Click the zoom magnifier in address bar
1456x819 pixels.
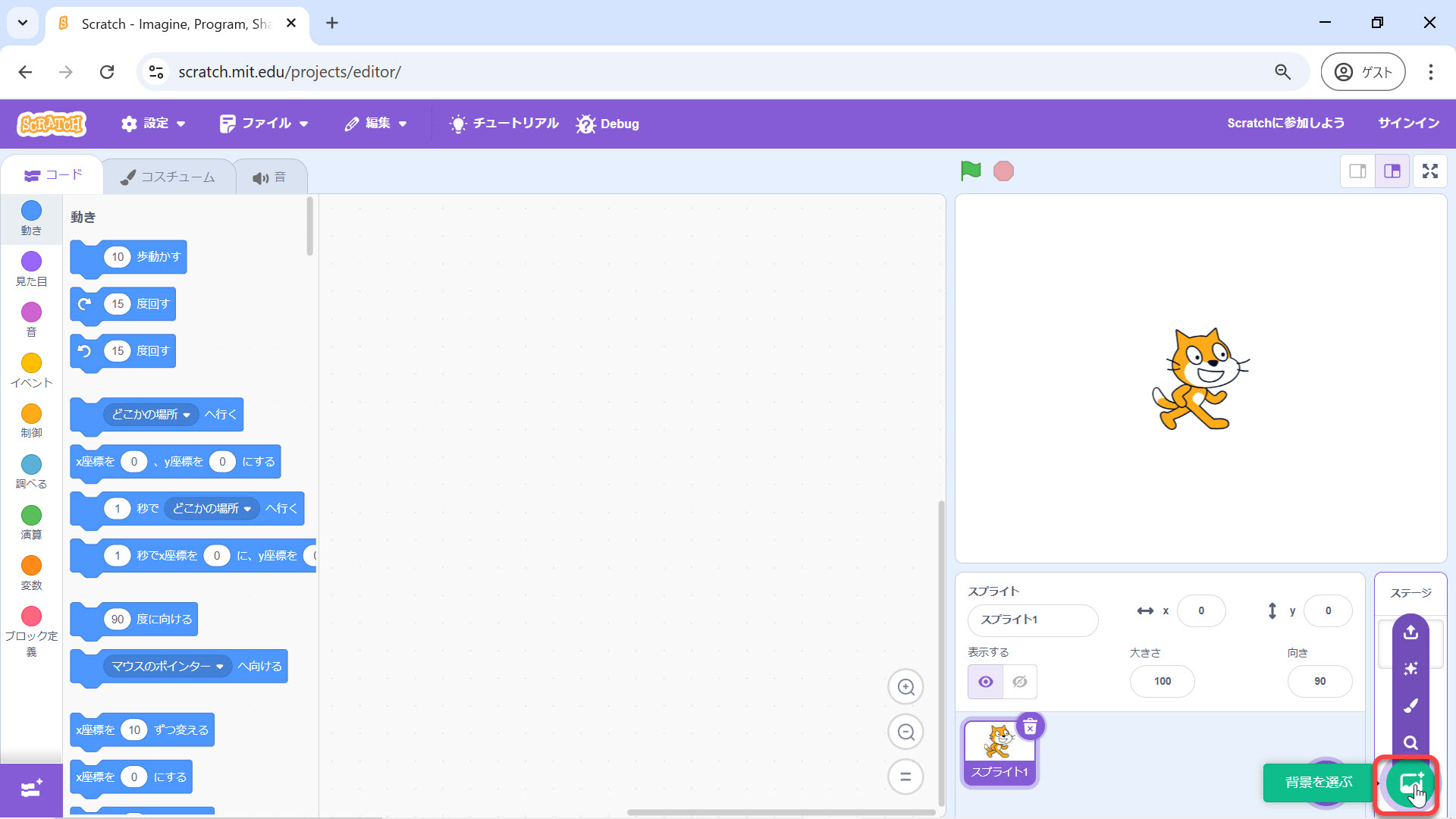(x=1282, y=72)
